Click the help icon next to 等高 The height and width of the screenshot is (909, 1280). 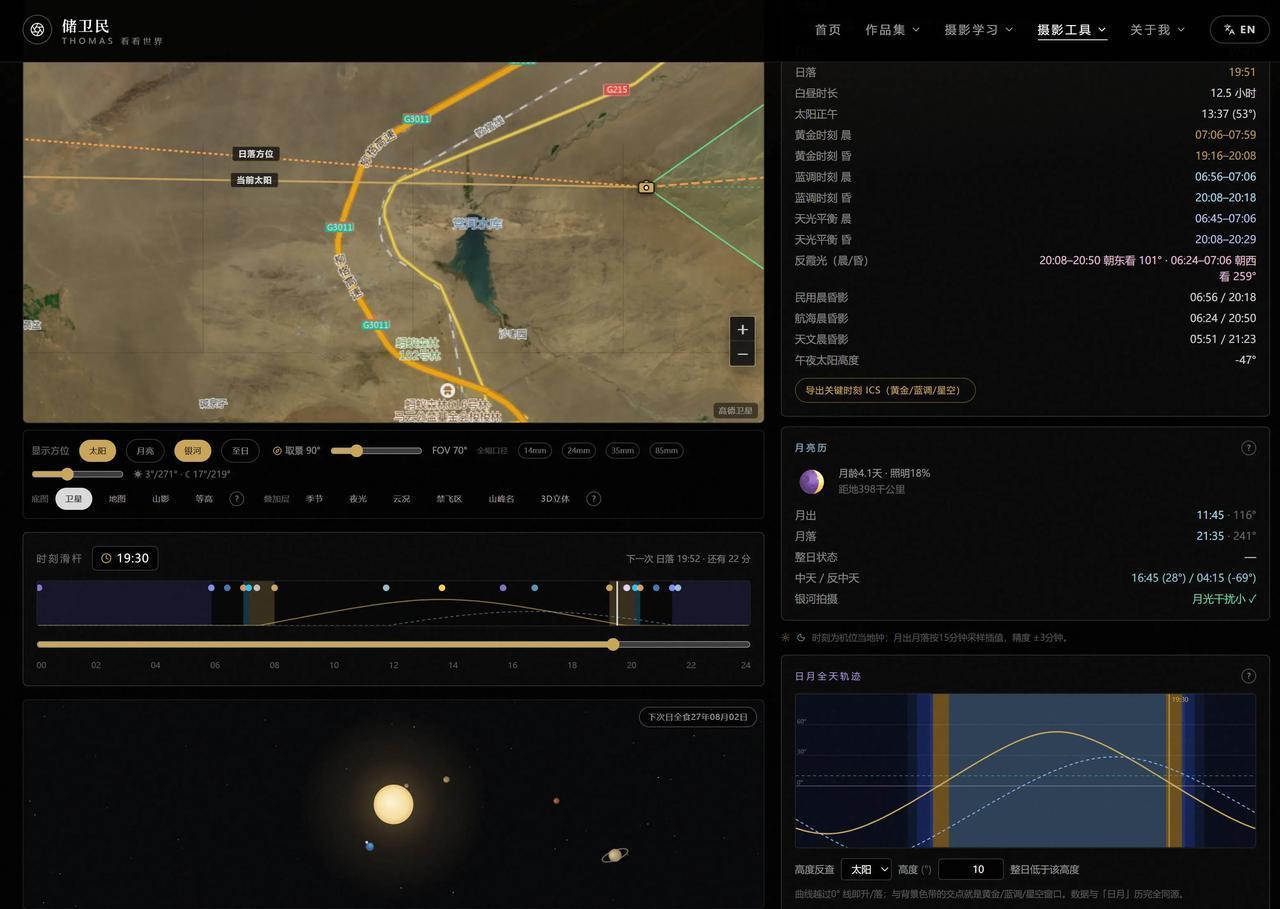(x=237, y=499)
